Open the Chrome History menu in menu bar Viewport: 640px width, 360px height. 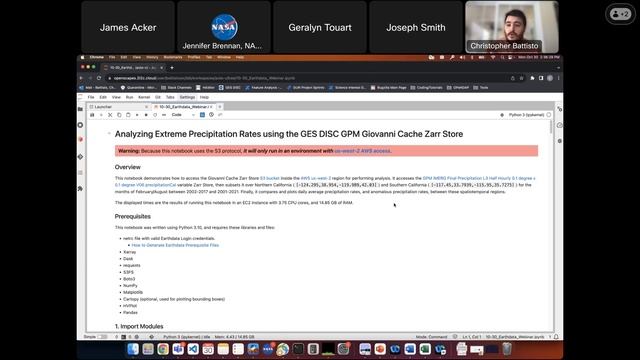pyautogui.click(x=152, y=57)
